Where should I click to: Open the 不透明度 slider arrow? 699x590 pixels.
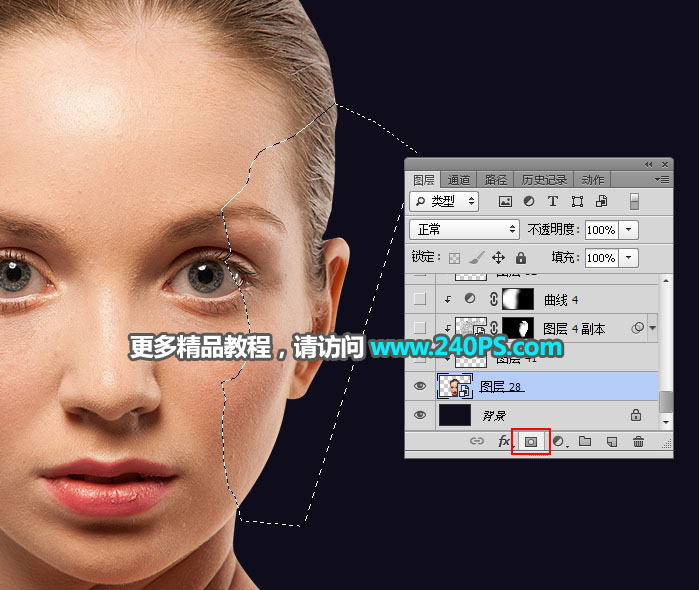click(x=629, y=230)
